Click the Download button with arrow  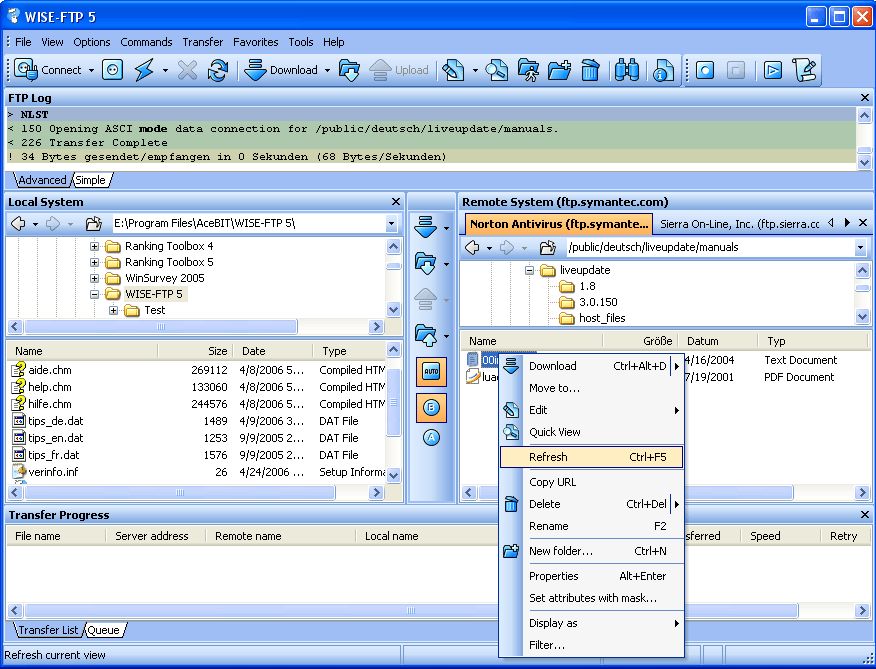coord(285,70)
